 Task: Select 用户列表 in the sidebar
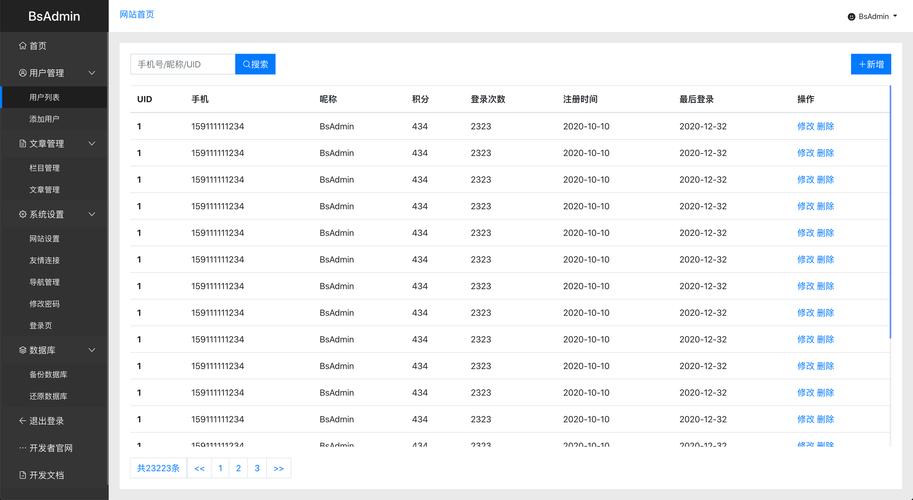[x=54, y=97]
